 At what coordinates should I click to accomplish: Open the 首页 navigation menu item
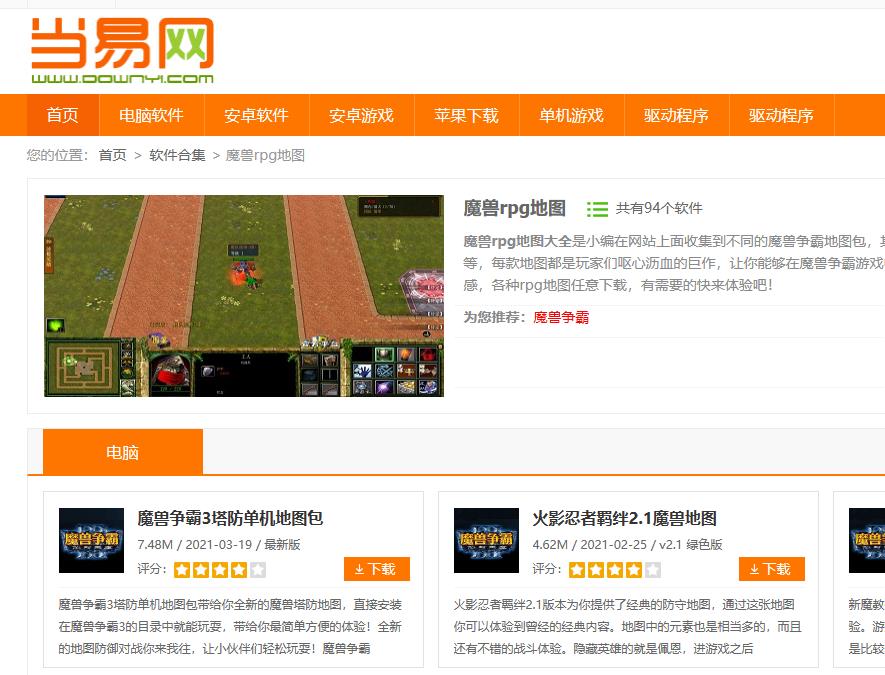[x=63, y=115]
